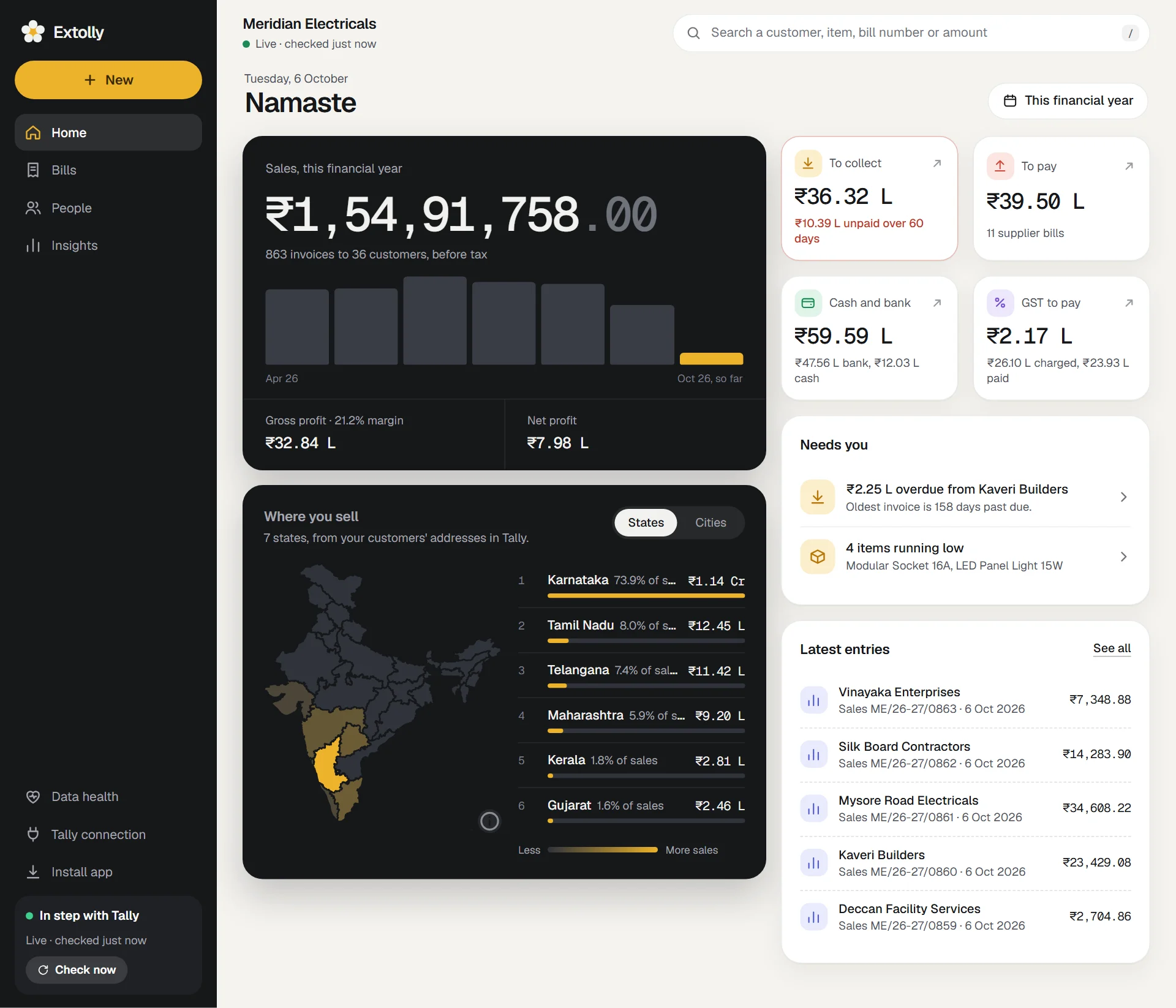Click the Data health heart icon
Image resolution: width=1176 pixels, height=1008 pixels.
(33, 797)
